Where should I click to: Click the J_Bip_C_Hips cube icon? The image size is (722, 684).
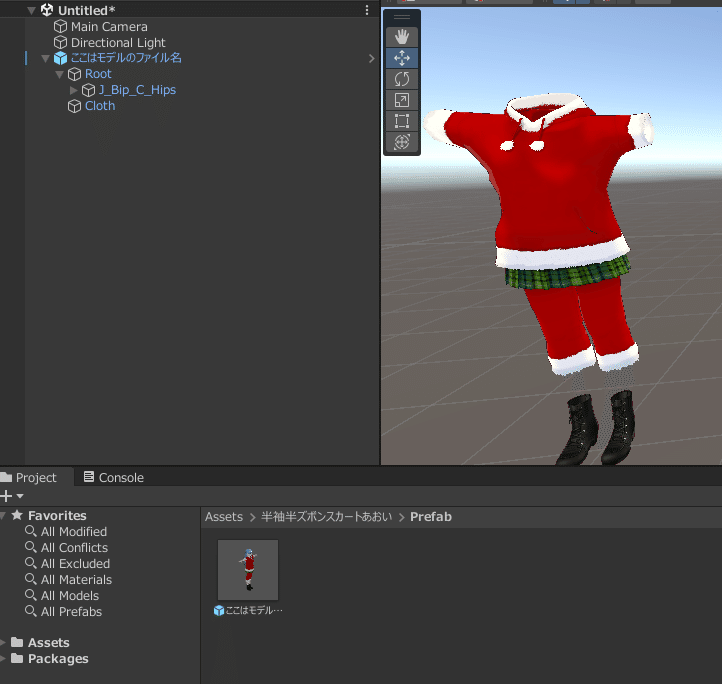tap(88, 90)
